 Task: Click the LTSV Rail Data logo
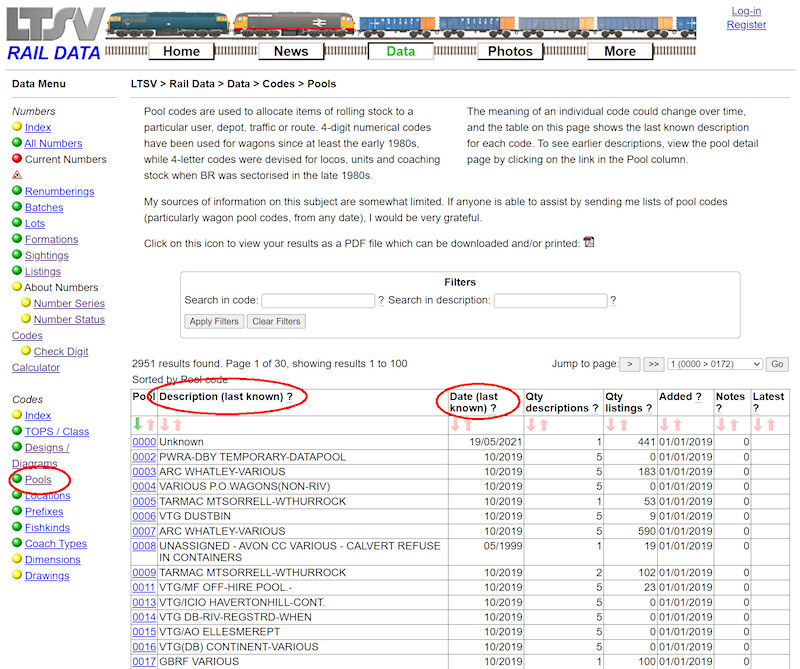tap(54, 33)
